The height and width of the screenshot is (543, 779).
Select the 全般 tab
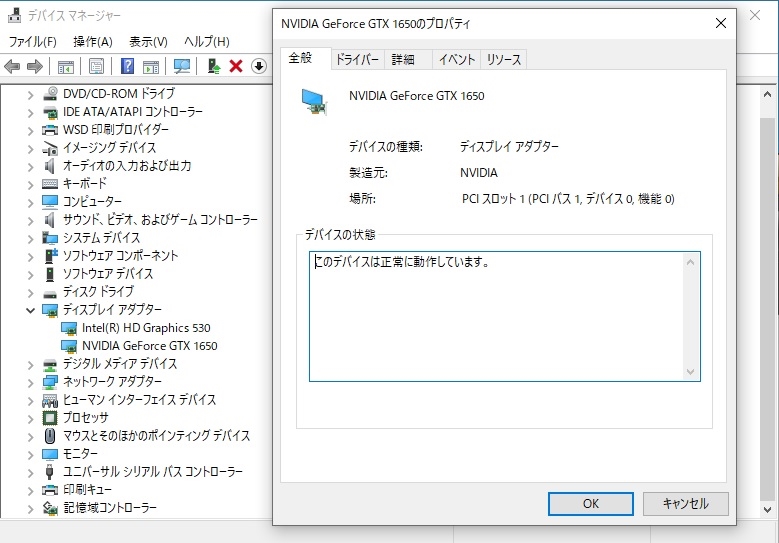[305, 58]
